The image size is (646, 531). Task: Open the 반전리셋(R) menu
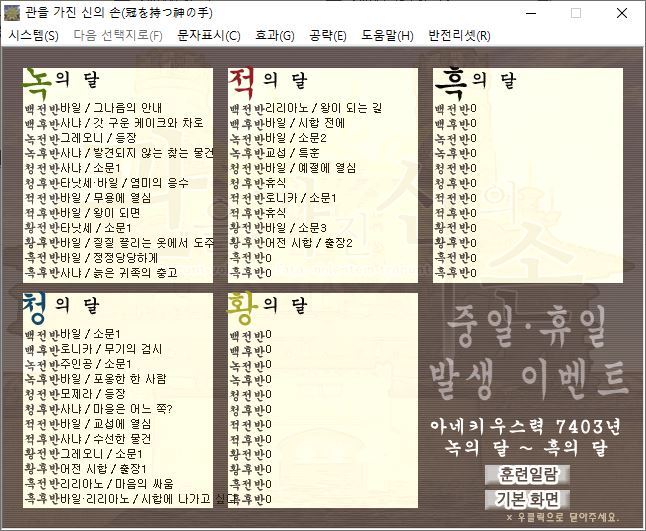(x=459, y=36)
